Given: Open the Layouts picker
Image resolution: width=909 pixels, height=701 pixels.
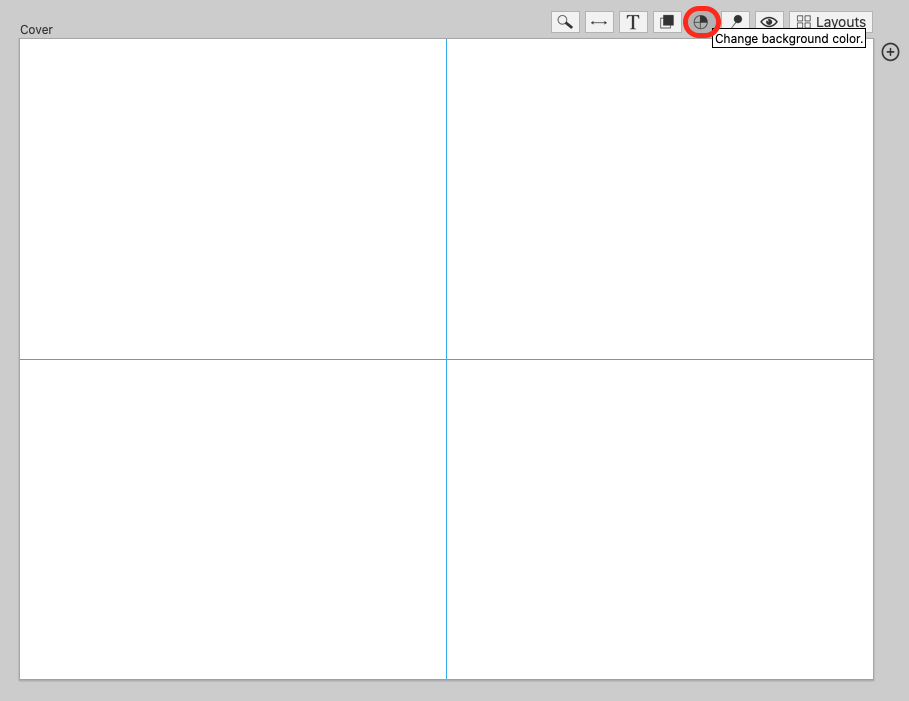Looking at the screenshot, I should pos(831,21).
